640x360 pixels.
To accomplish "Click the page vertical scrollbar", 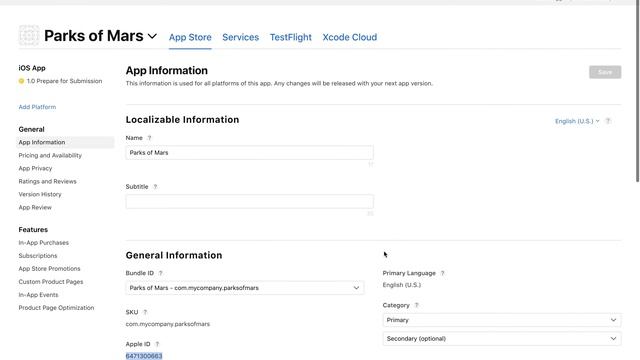I will click(x=638, y=91).
